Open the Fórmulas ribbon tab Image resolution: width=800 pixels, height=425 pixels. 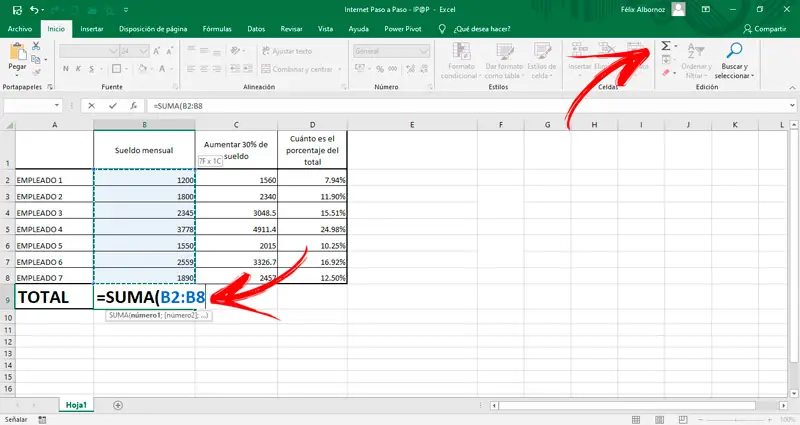(x=219, y=29)
